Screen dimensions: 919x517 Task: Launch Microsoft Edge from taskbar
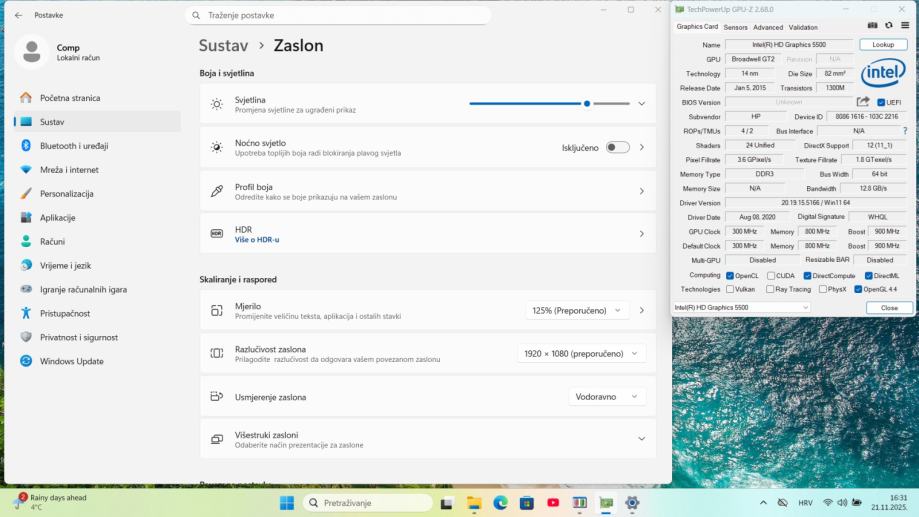coord(500,503)
